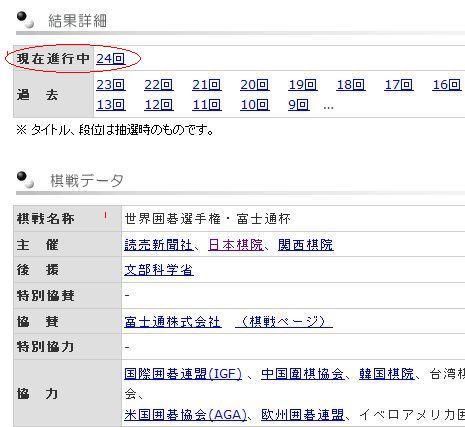The width and height of the screenshot is (465, 427).
Task: Click the 協力 row label
Action: (37, 394)
